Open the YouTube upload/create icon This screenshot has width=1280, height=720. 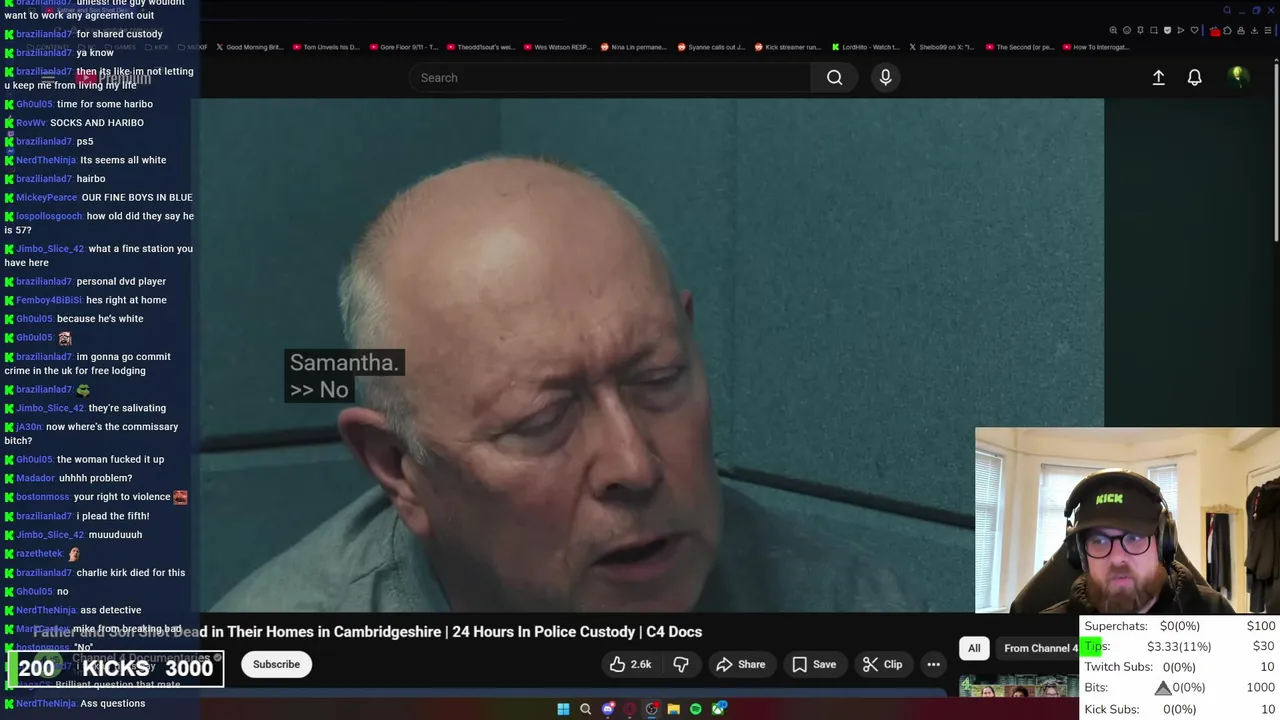pos(1158,77)
